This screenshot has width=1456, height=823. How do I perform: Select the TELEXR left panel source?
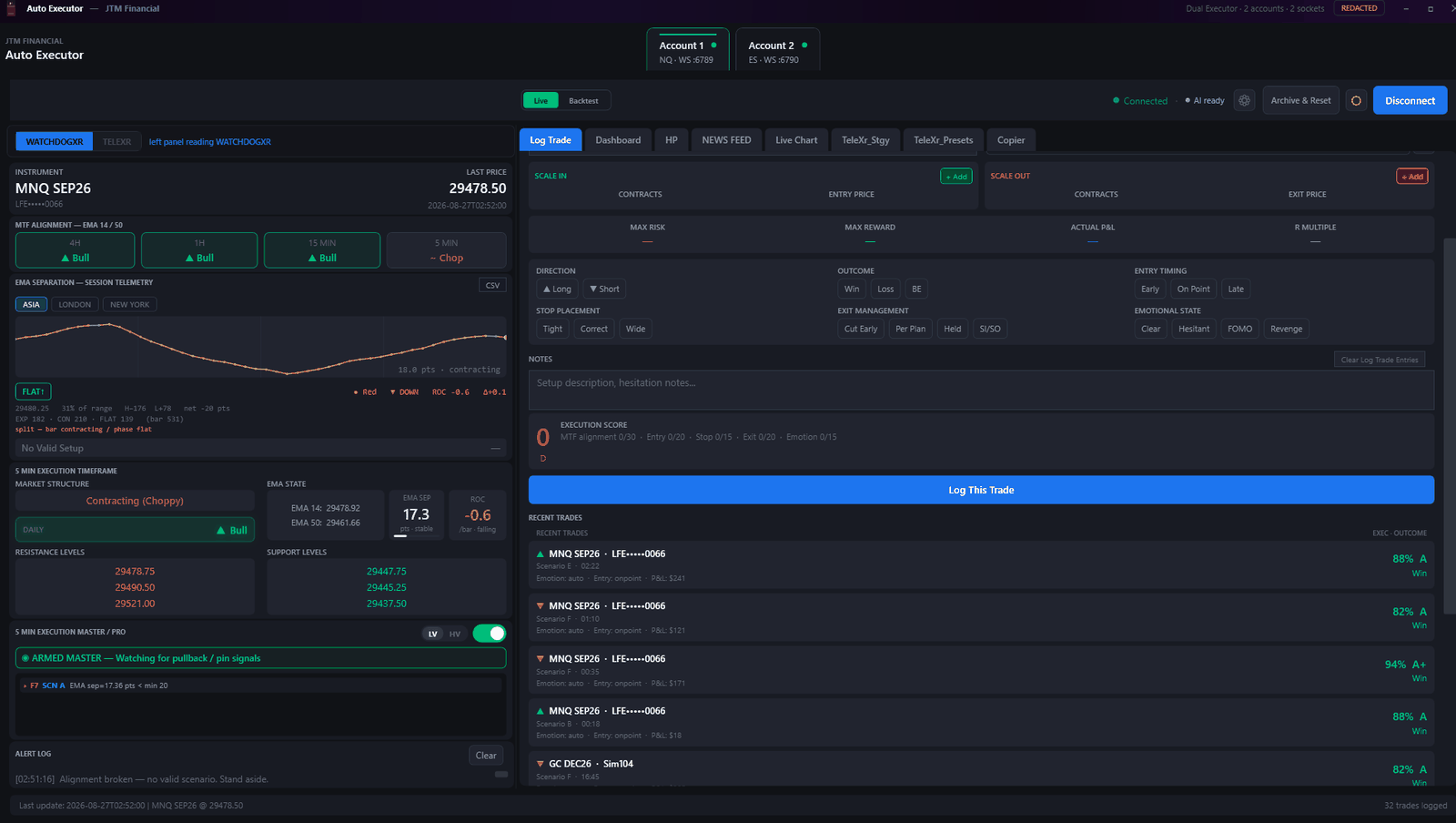(x=116, y=142)
